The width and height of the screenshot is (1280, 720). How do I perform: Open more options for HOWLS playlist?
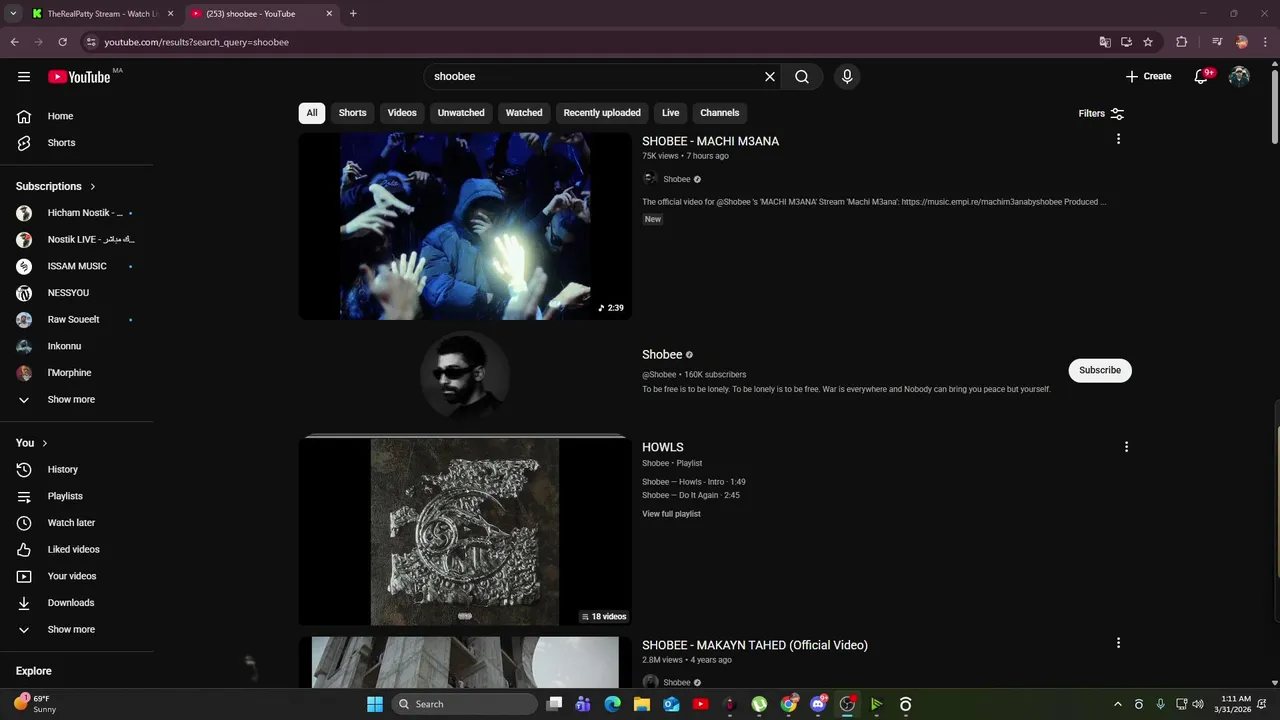[x=1126, y=447]
